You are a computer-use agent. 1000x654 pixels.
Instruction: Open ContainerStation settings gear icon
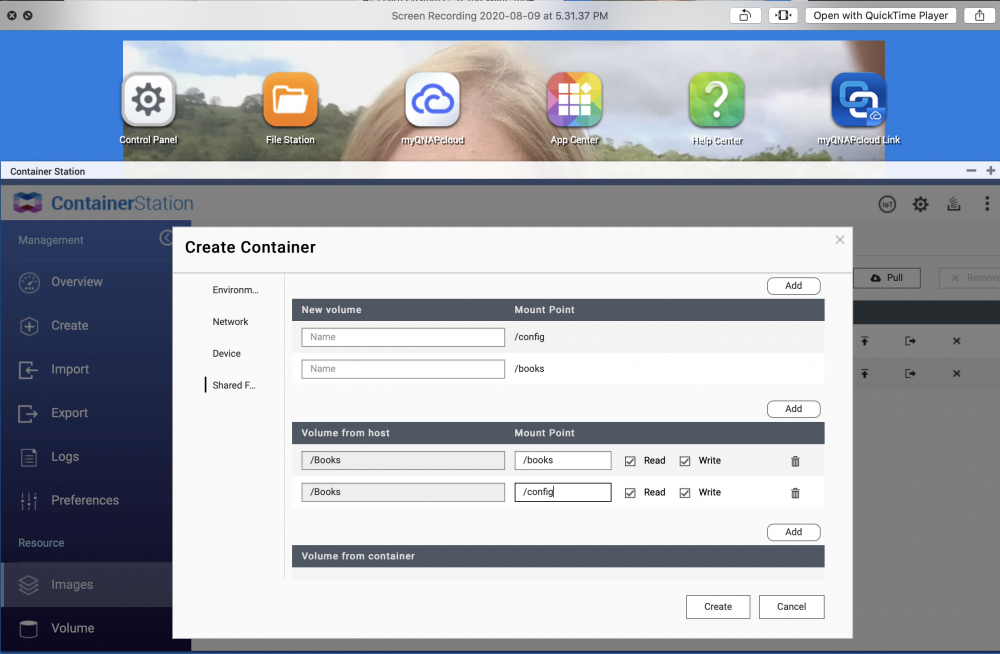[x=920, y=204]
